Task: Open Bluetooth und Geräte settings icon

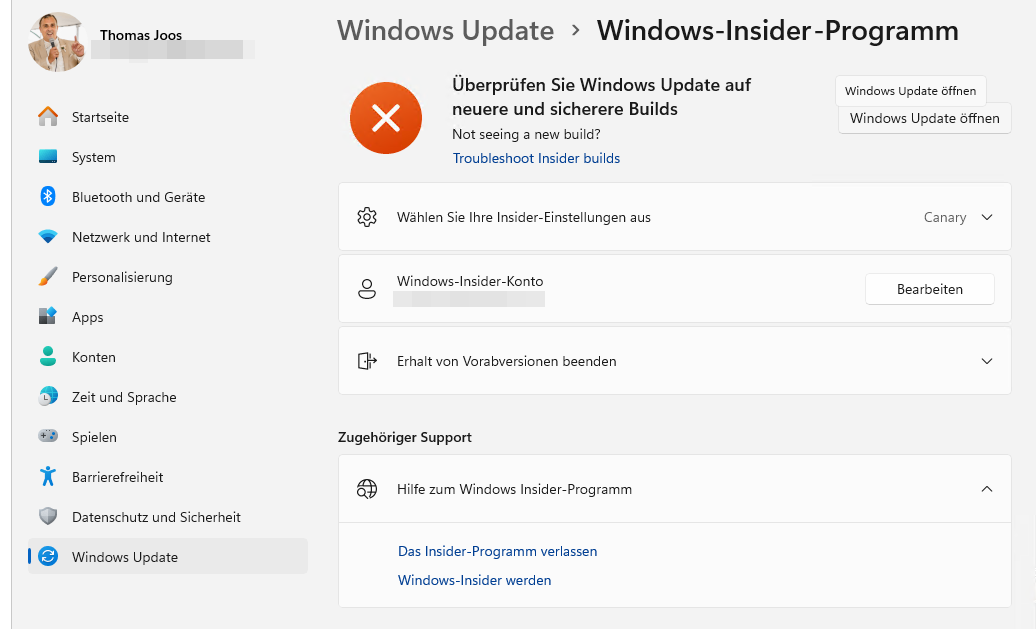Action: tap(48, 197)
